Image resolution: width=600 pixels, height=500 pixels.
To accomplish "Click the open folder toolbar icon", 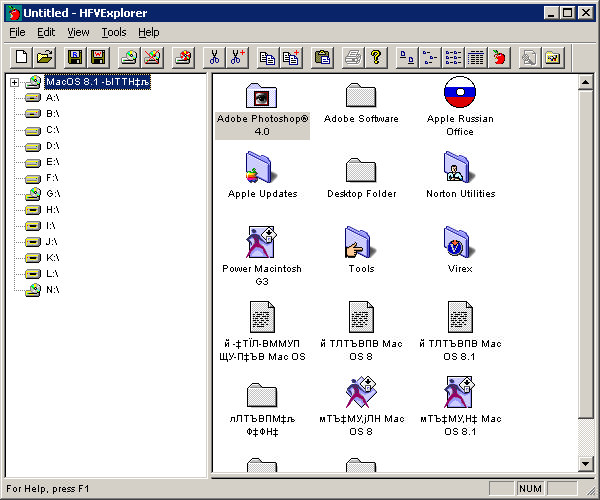I will click(x=43, y=57).
